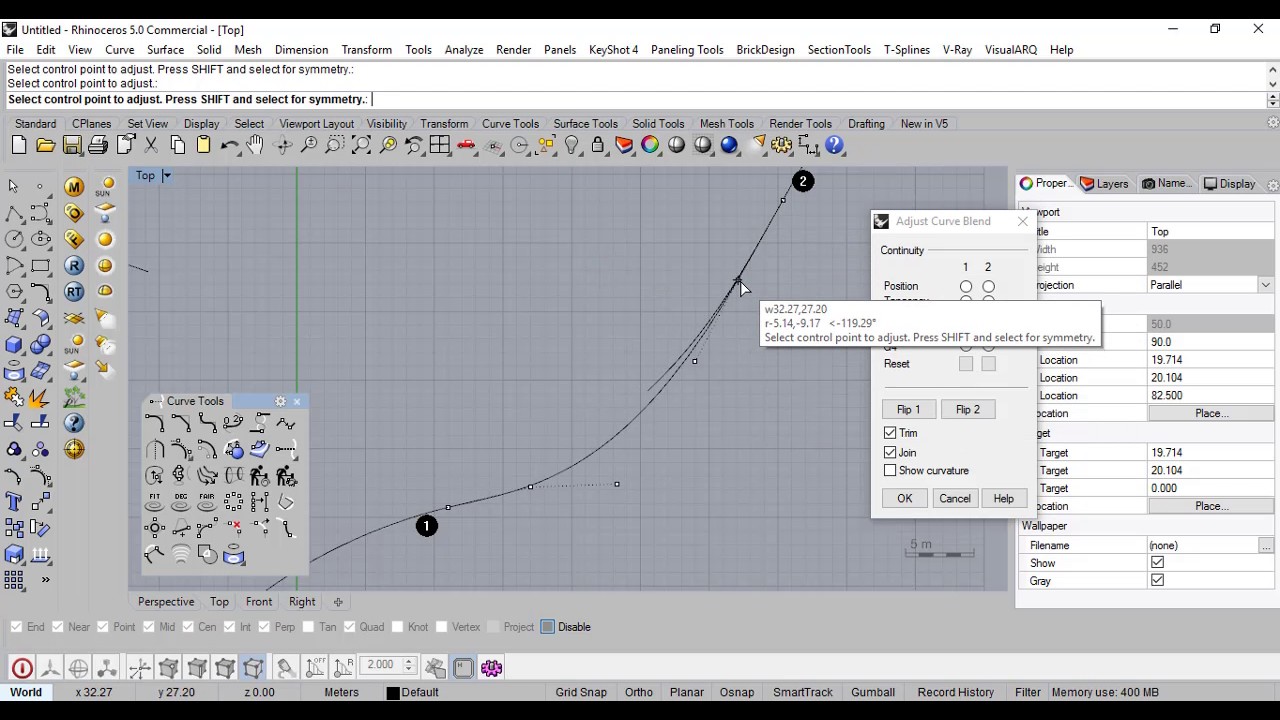The image size is (1280, 720).
Task: Cut selection with scissors icon
Action: pyautogui.click(x=151, y=146)
